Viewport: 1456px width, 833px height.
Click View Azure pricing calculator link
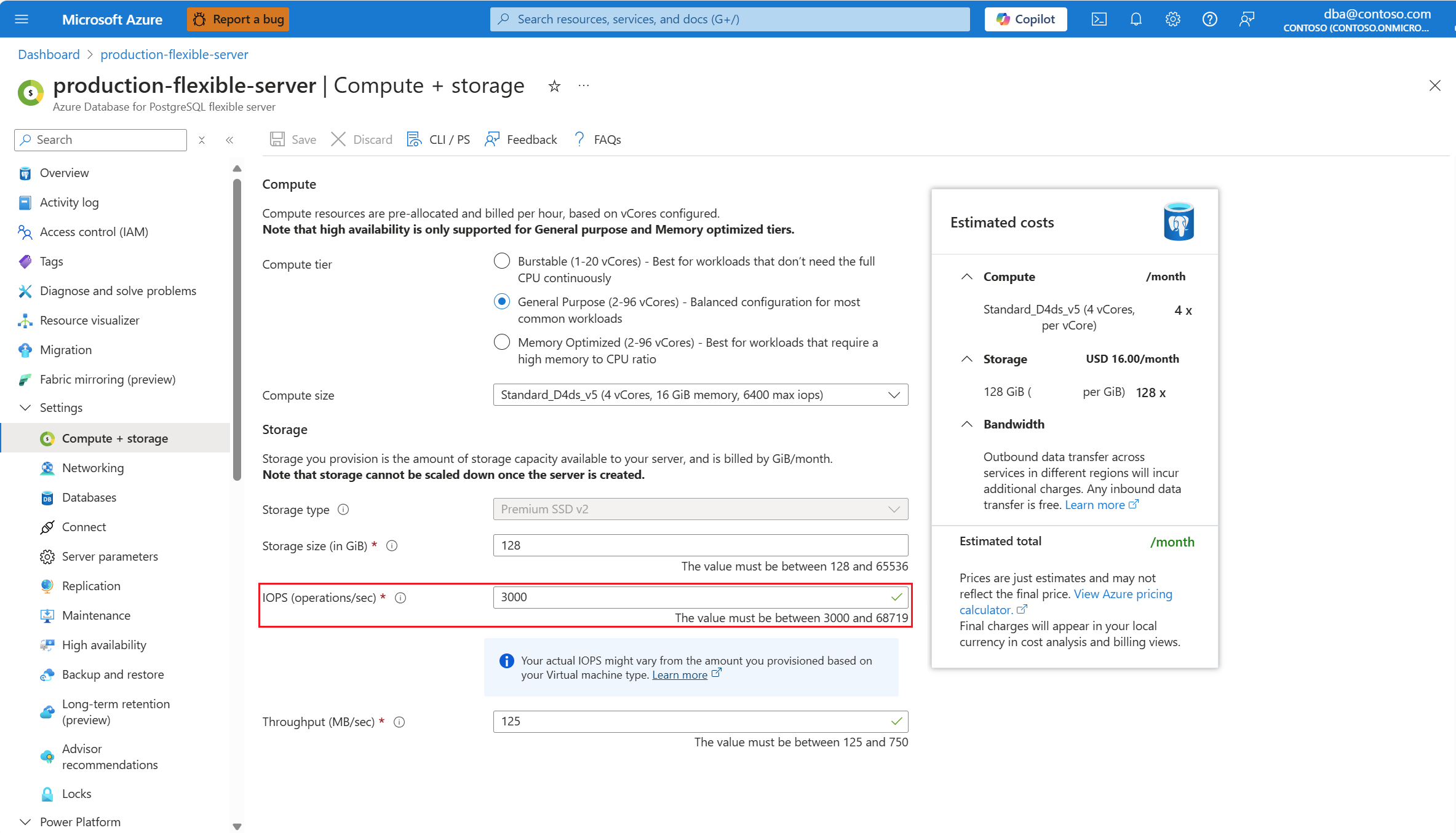(x=1123, y=594)
